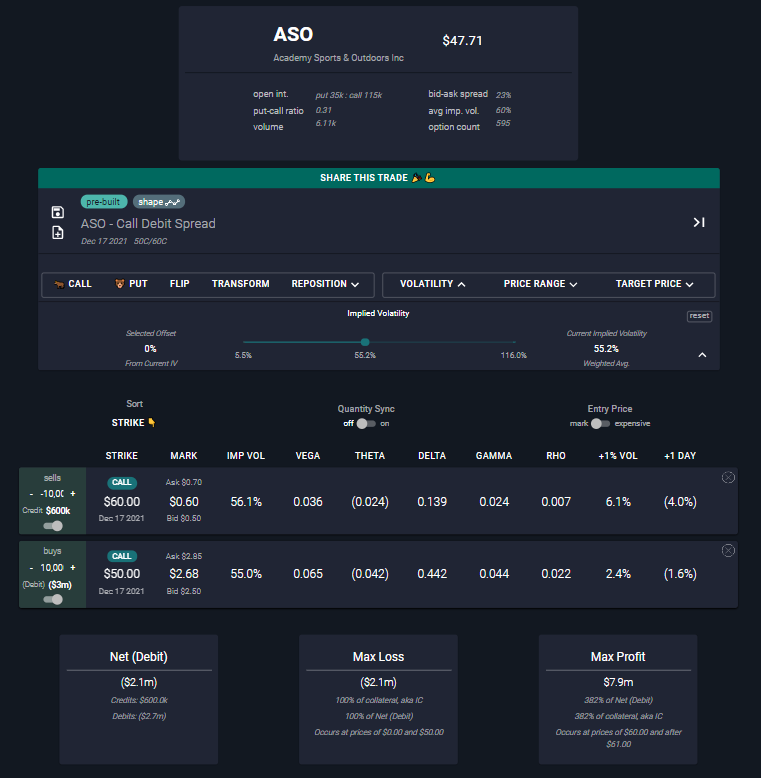The height and width of the screenshot is (778, 761).
Task: Click the skip-to-end arrow icon beside trade title
Action: pyautogui.click(x=699, y=222)
